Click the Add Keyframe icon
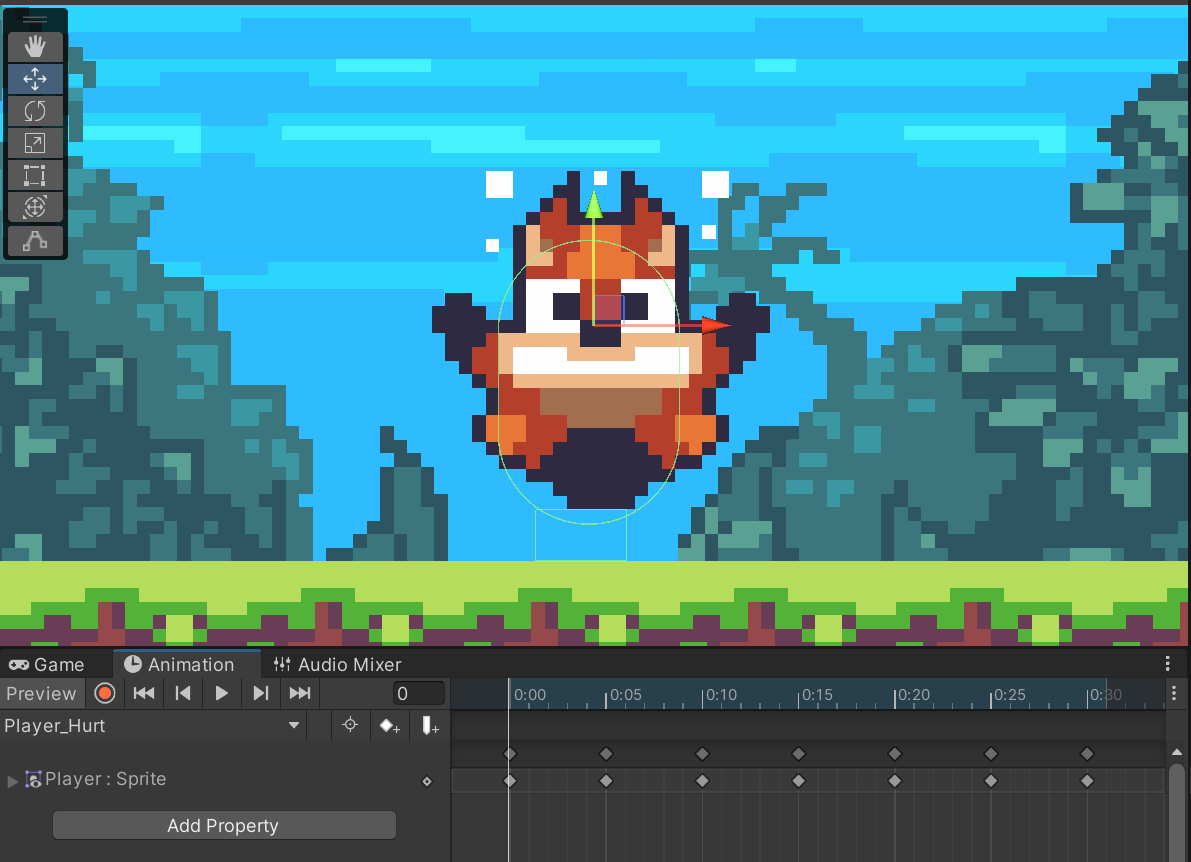This screenshot has width=1191, height=862. coord(389,726)
